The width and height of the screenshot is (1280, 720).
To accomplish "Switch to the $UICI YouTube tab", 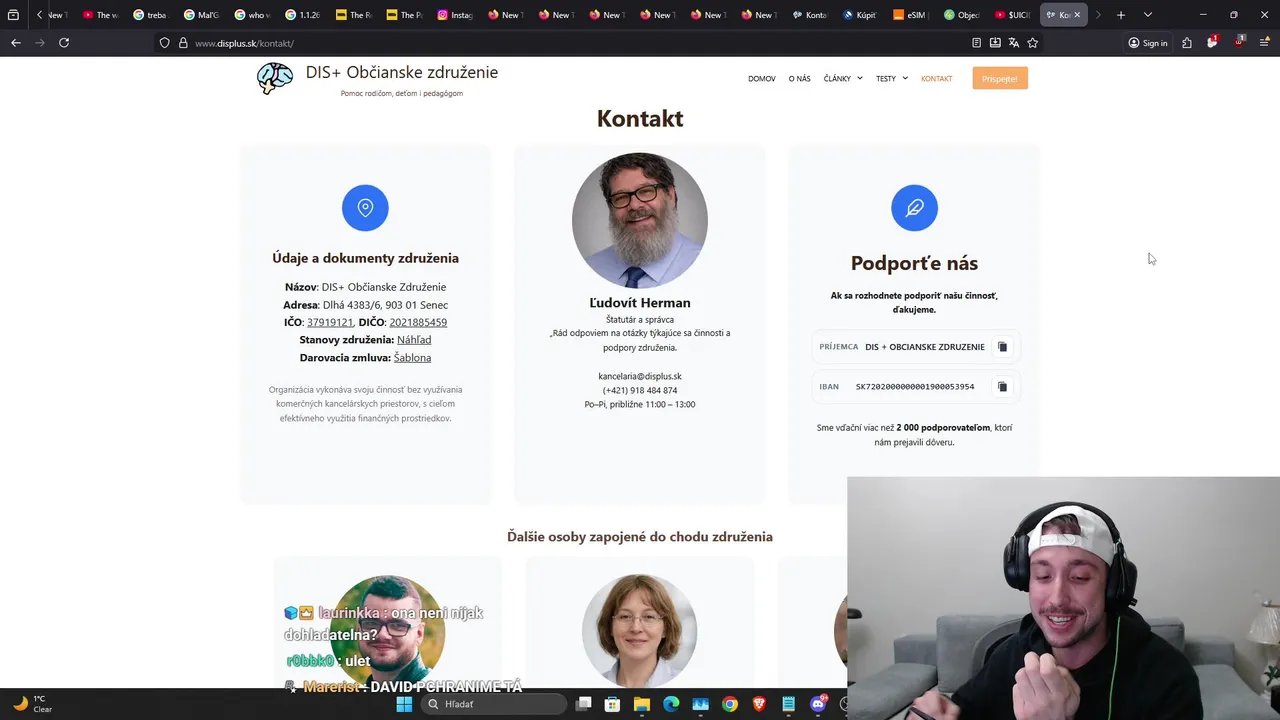I will tap(1013, 15).
